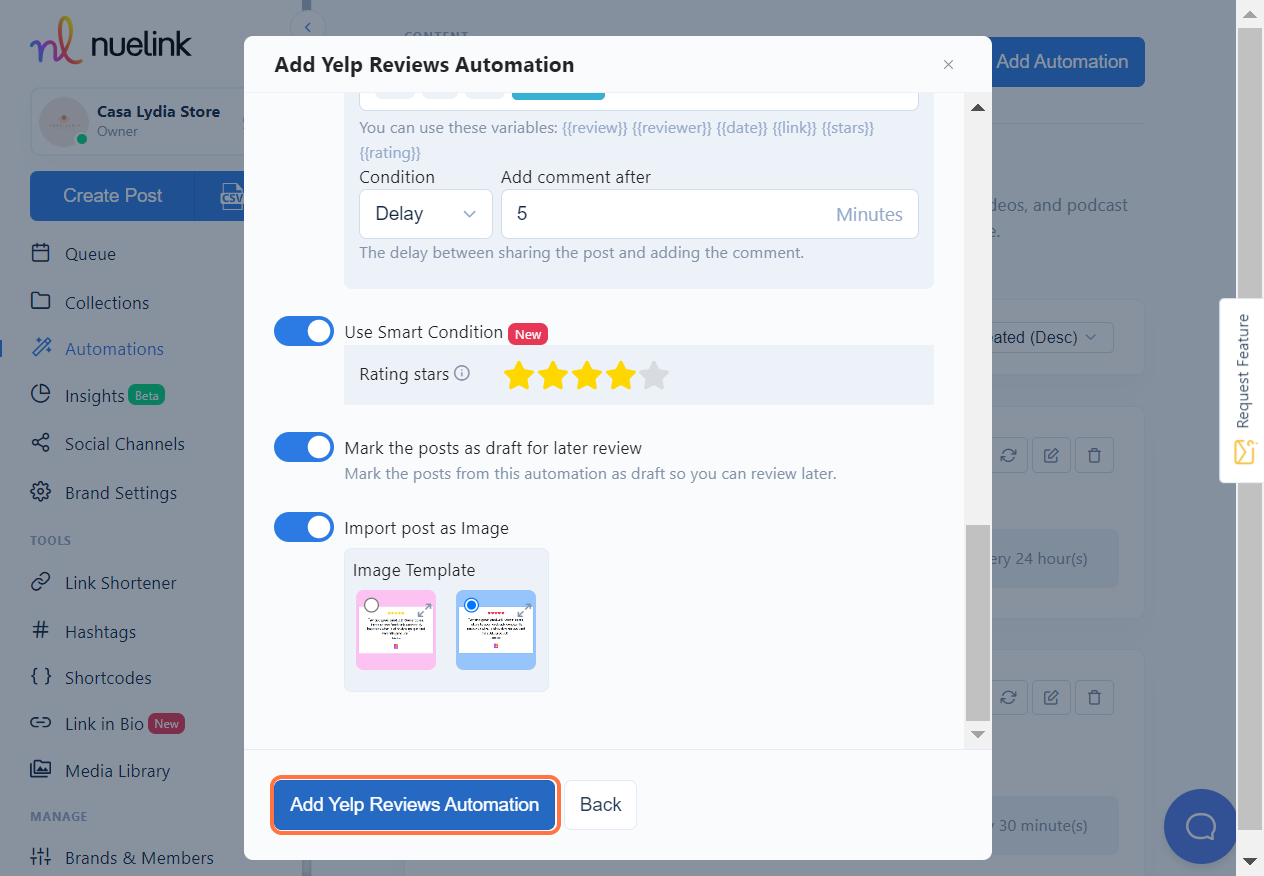Click the Media Library image icon

pyautogui.click(x=40, y=770)
